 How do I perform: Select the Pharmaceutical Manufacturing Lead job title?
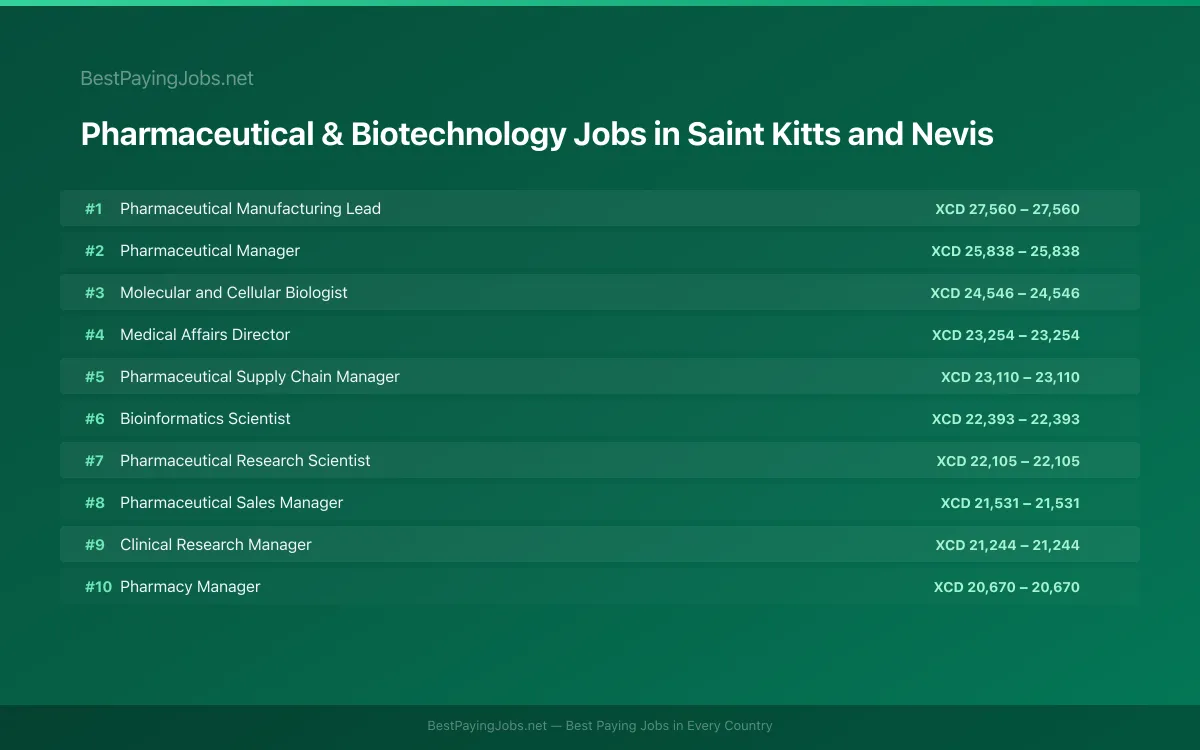point(250,209)
